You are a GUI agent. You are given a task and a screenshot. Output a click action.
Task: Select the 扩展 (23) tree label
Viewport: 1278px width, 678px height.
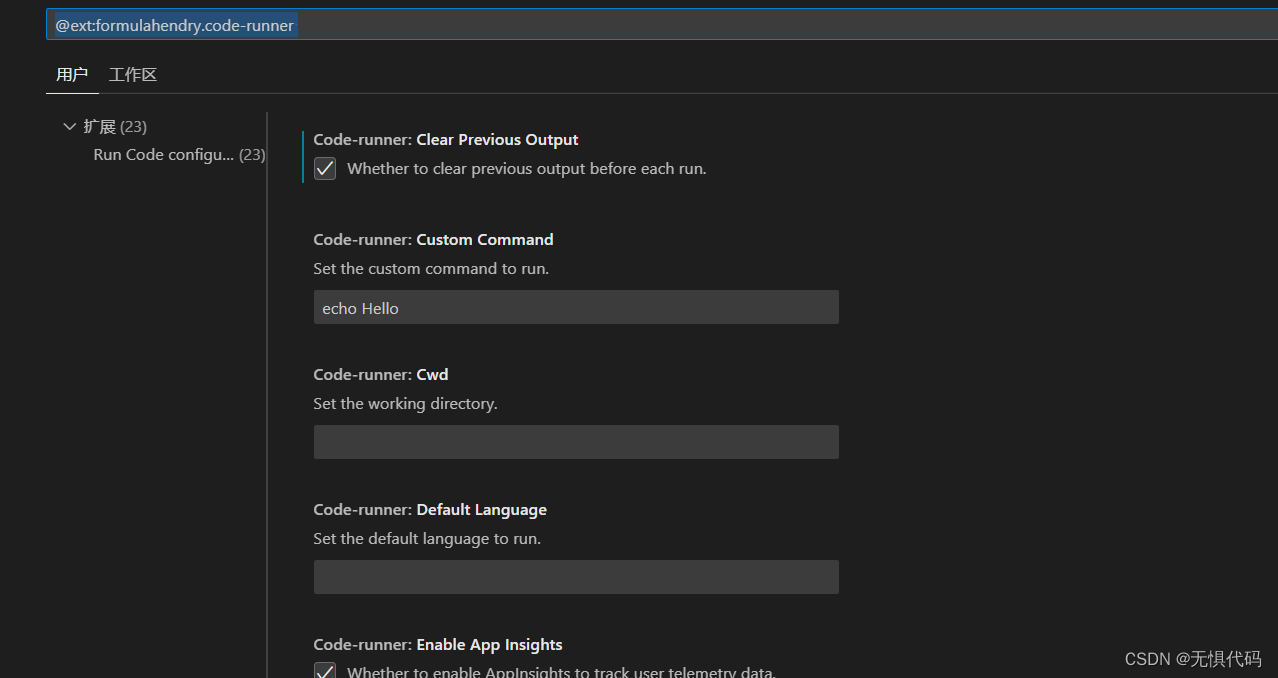(115, 127)
